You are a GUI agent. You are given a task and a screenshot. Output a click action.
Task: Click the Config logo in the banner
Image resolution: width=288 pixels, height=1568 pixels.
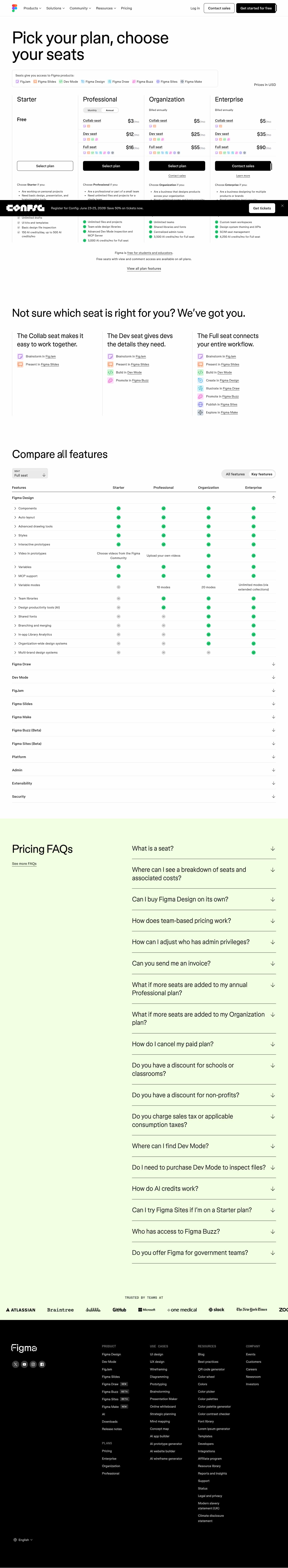pyautogui.click(x=26, y=208)
